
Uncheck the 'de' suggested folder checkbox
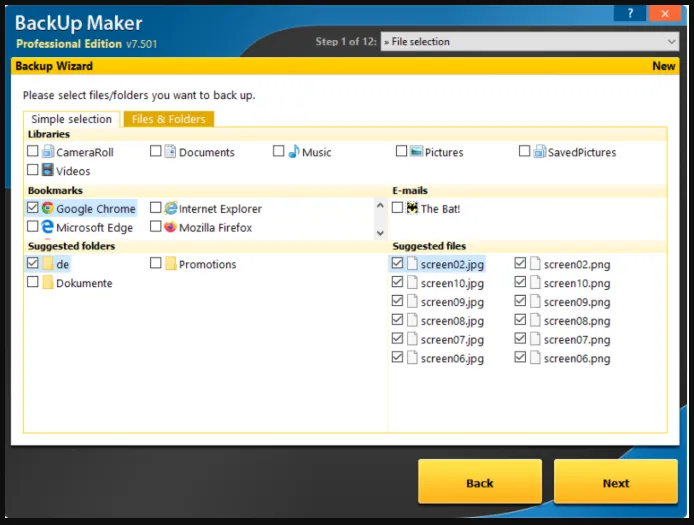pos(33,263)
